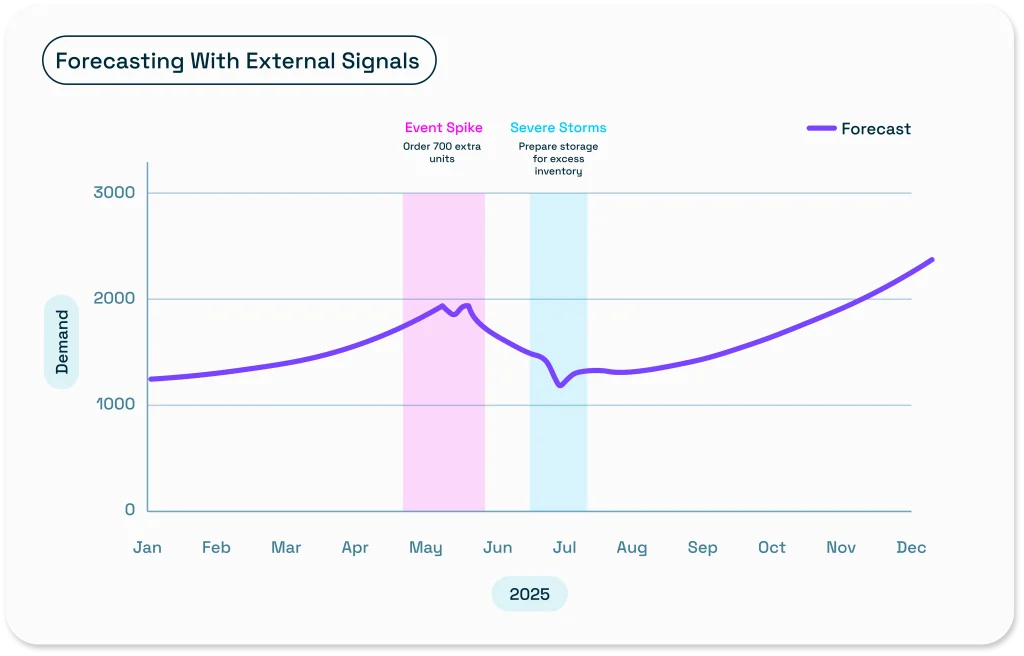
Task: Select the Dec month label
Action: tap(911, 547)
